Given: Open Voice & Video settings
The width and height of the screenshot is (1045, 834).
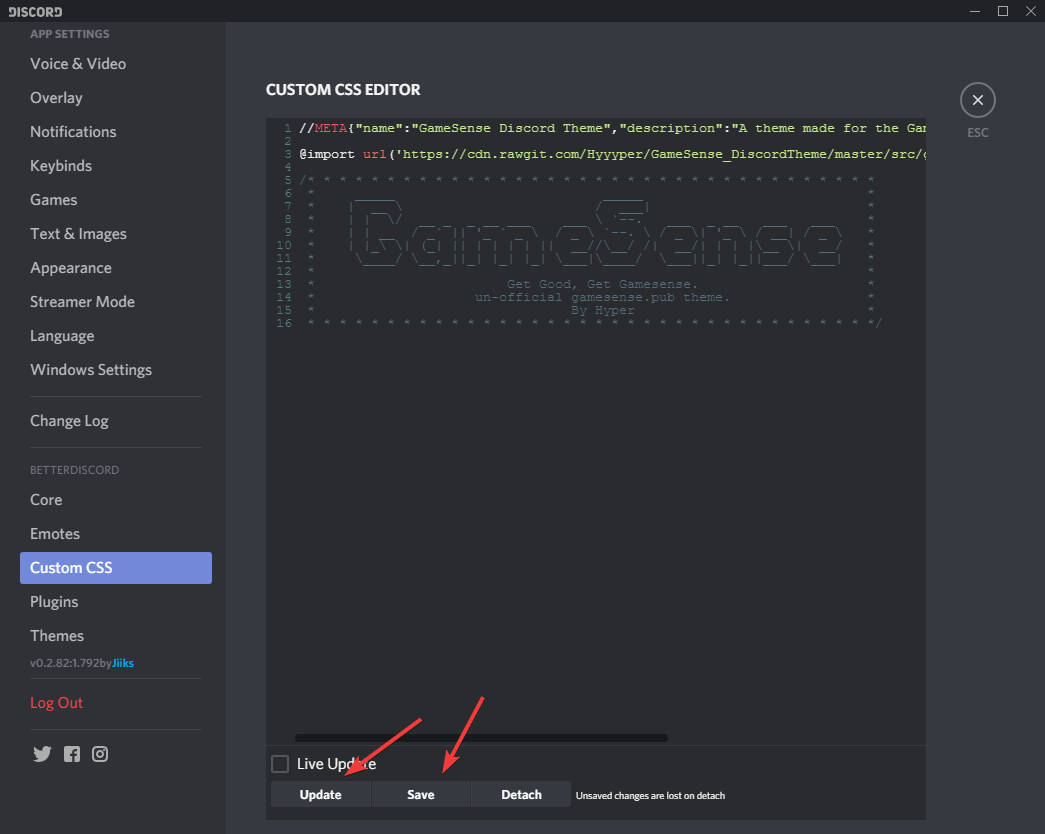Looking at the screenshot, I should 78,64.
